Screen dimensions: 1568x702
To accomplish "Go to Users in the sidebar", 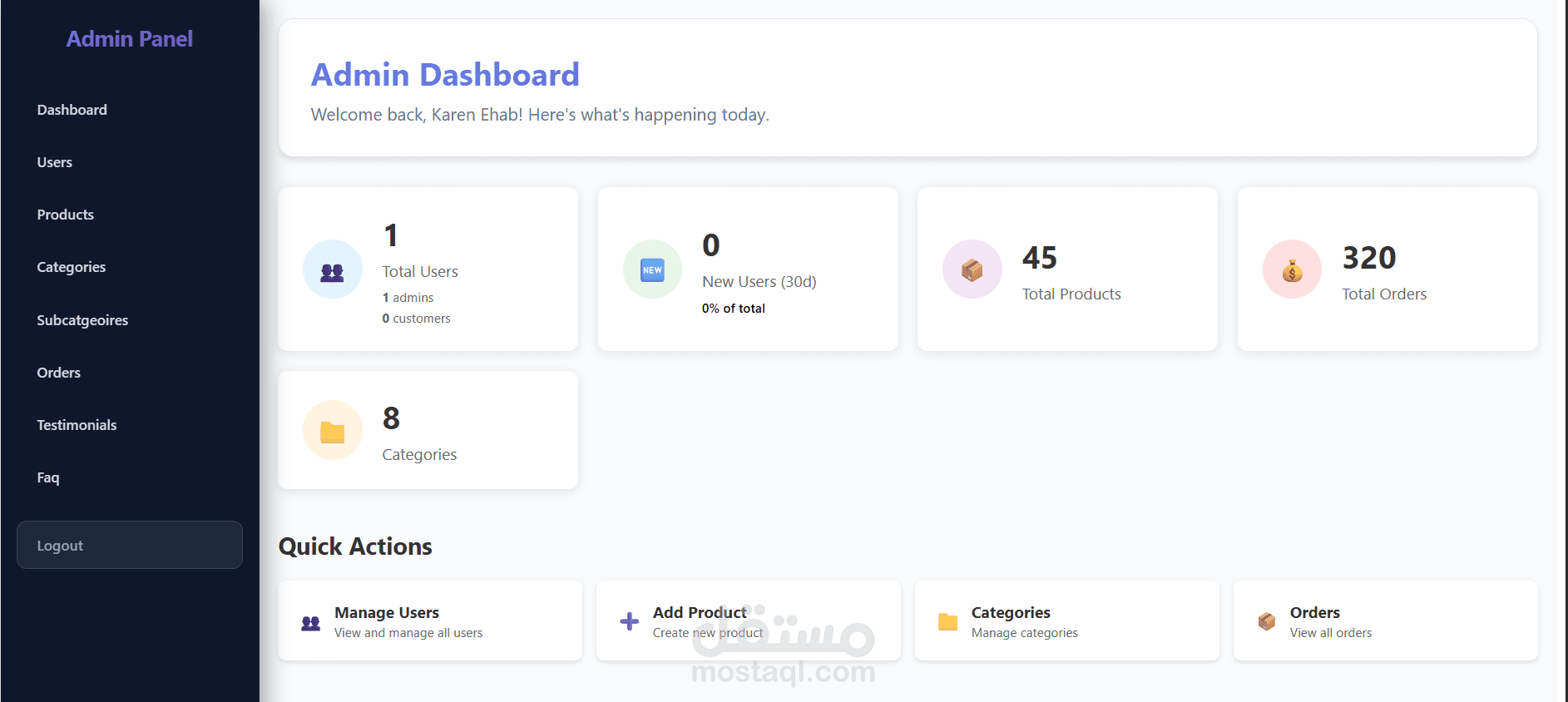I will coord(55,162).
